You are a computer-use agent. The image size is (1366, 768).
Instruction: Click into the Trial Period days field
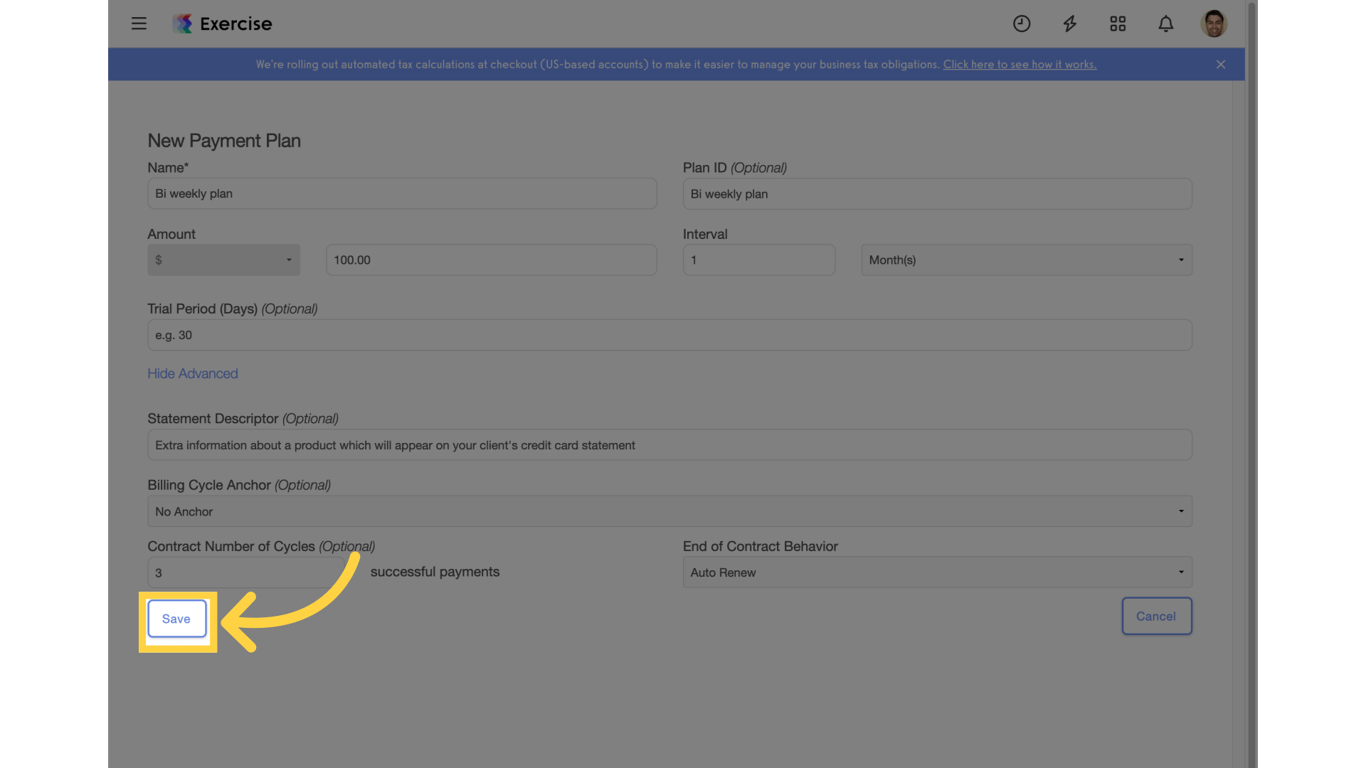point(670,335)
